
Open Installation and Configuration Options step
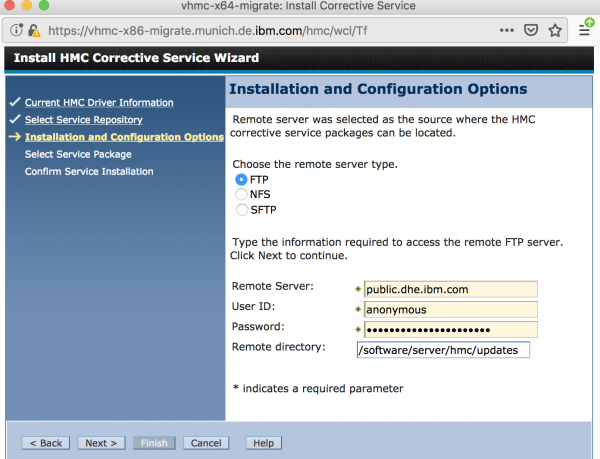pos(124,137)
